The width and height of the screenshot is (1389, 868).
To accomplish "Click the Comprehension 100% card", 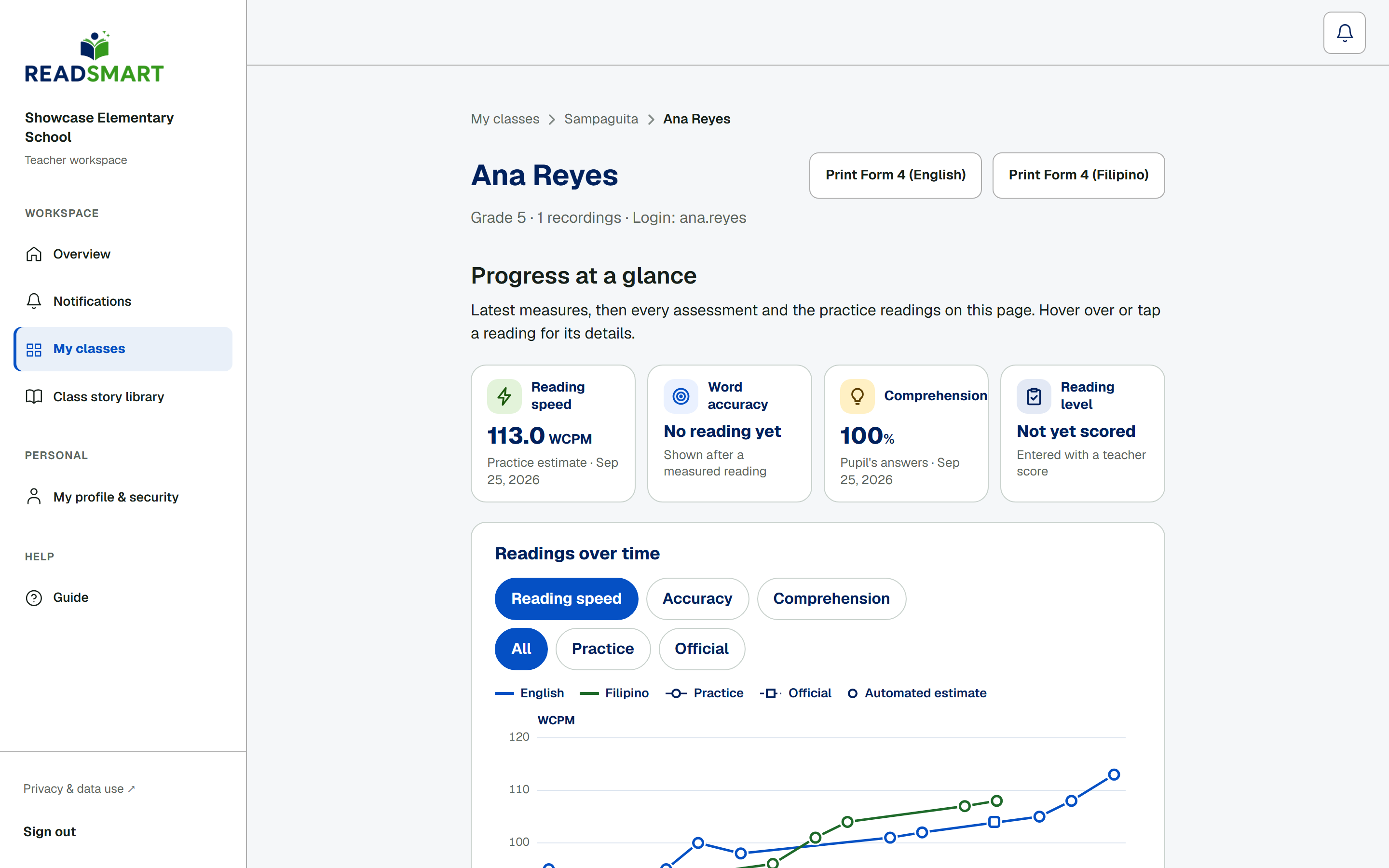I will click(906, 434).
